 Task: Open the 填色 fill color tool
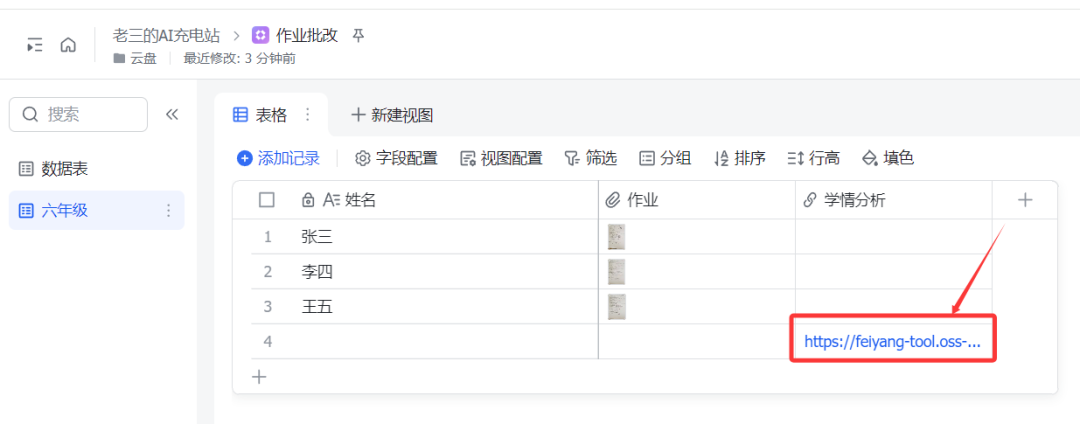pos(888,158)
